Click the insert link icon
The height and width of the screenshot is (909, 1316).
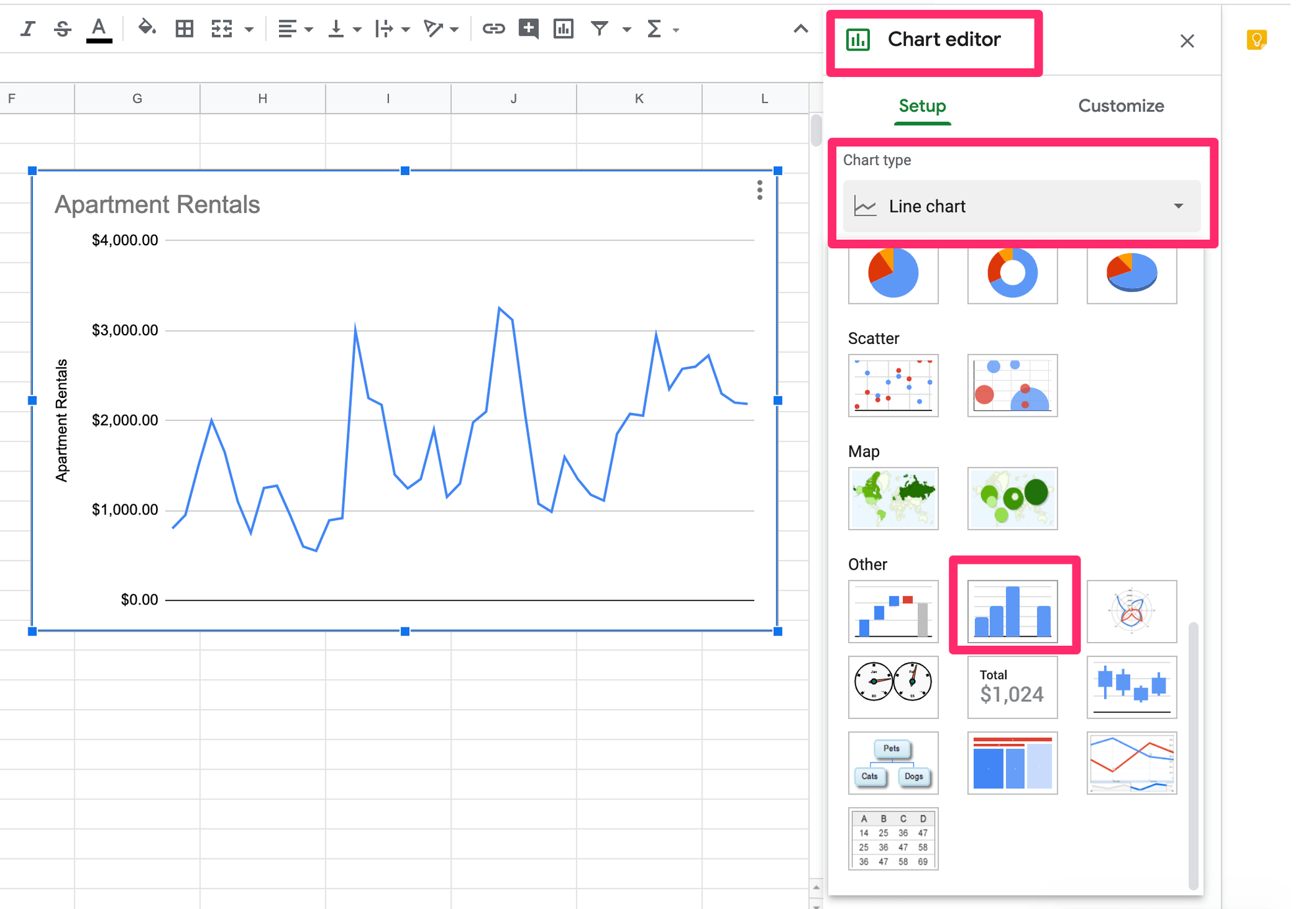[493, 28]
